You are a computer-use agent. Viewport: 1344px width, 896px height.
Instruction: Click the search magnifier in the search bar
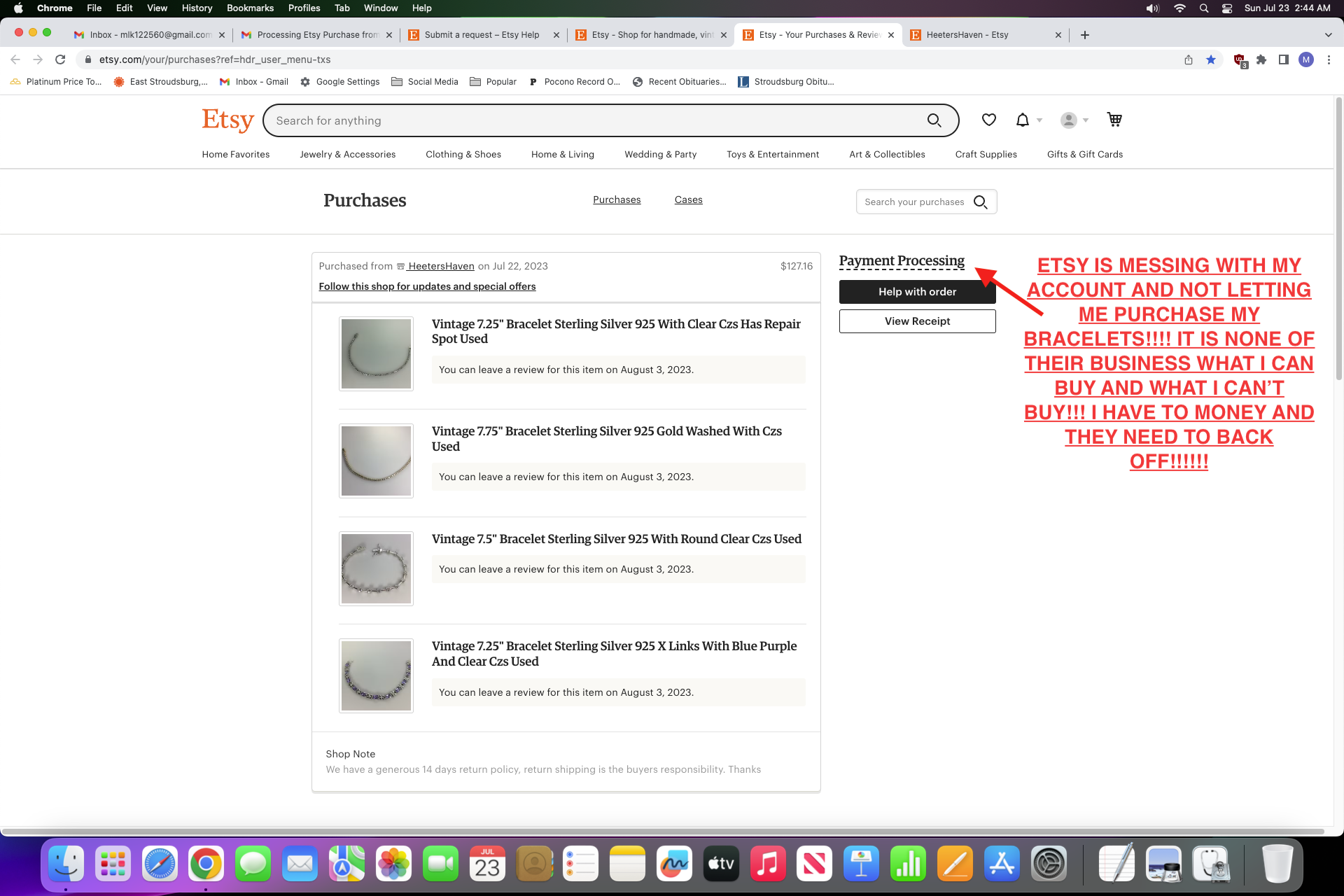tap(934, 120)
